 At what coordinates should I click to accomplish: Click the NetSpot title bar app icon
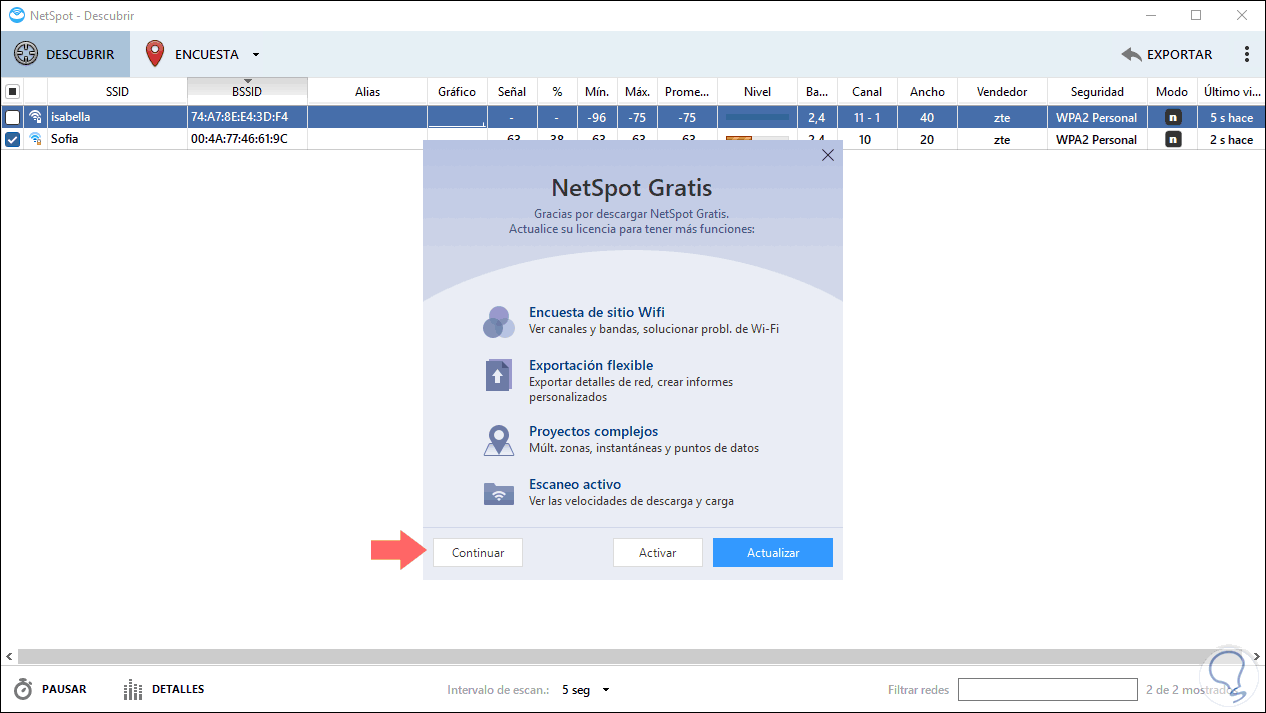click(16, 15)
